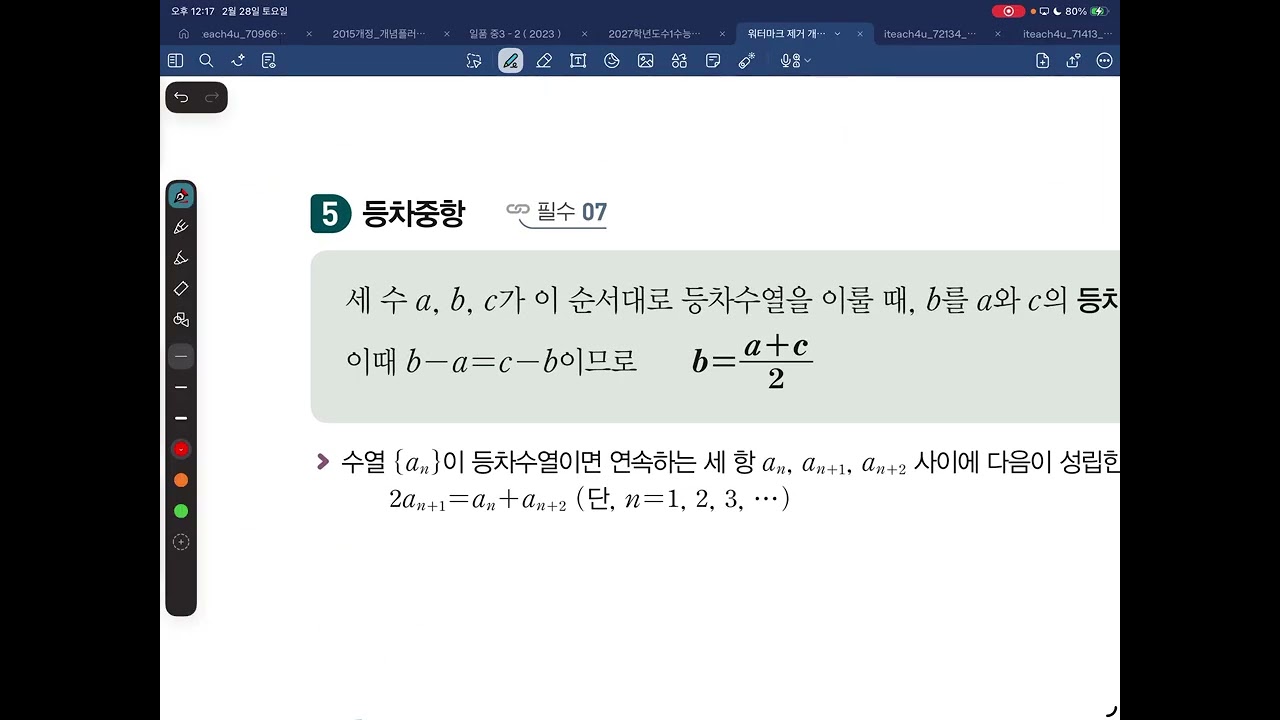Close the iteach4u_72134 tab
Image resolution: width=1280 pixels, height=720 pixels.
pos(997,34)
